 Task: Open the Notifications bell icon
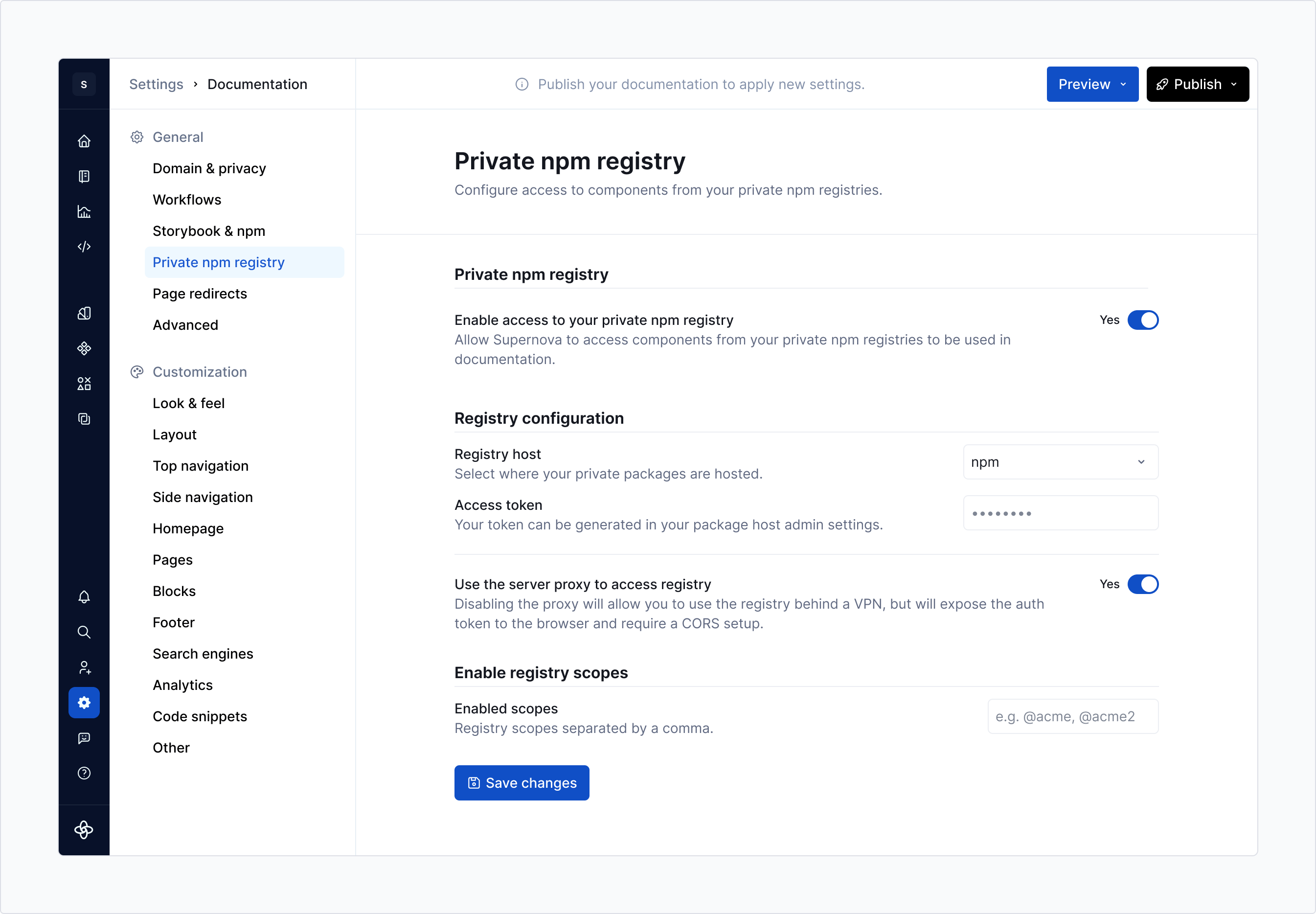click(84, 597)
